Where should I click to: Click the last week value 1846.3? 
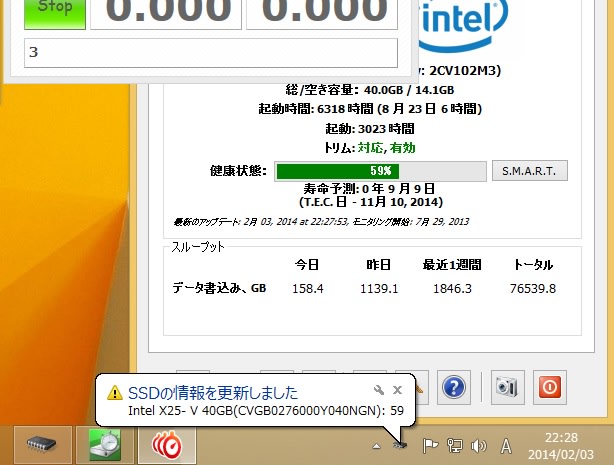pos(452,289)
